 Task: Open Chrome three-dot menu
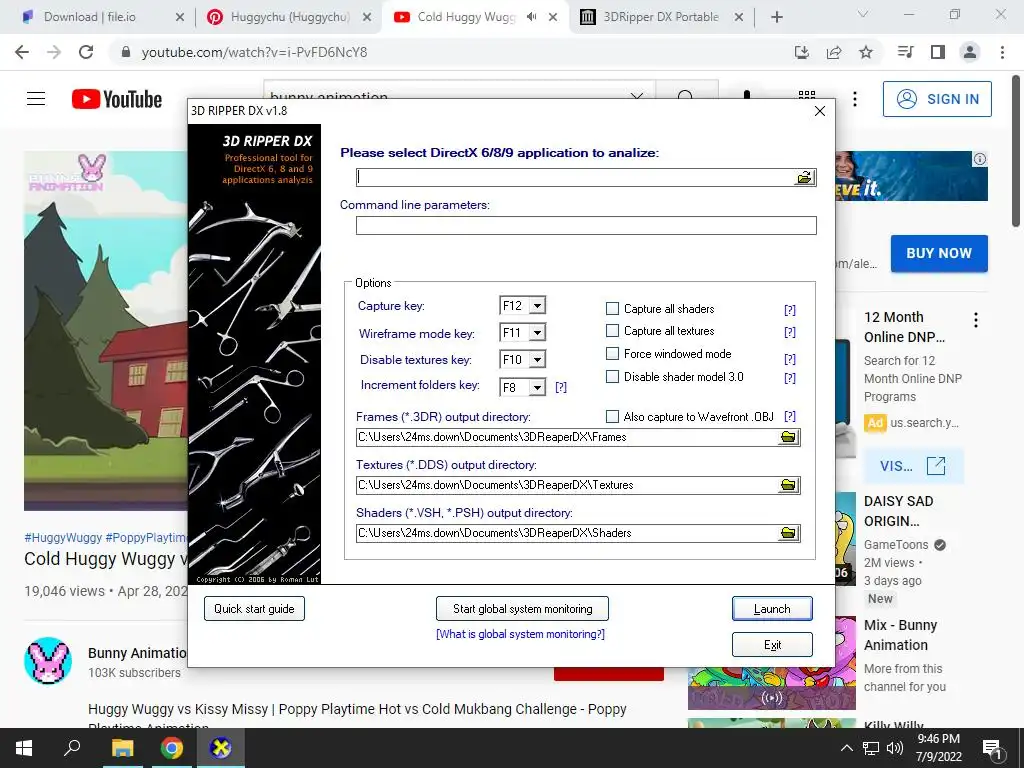pos(1002,52)
